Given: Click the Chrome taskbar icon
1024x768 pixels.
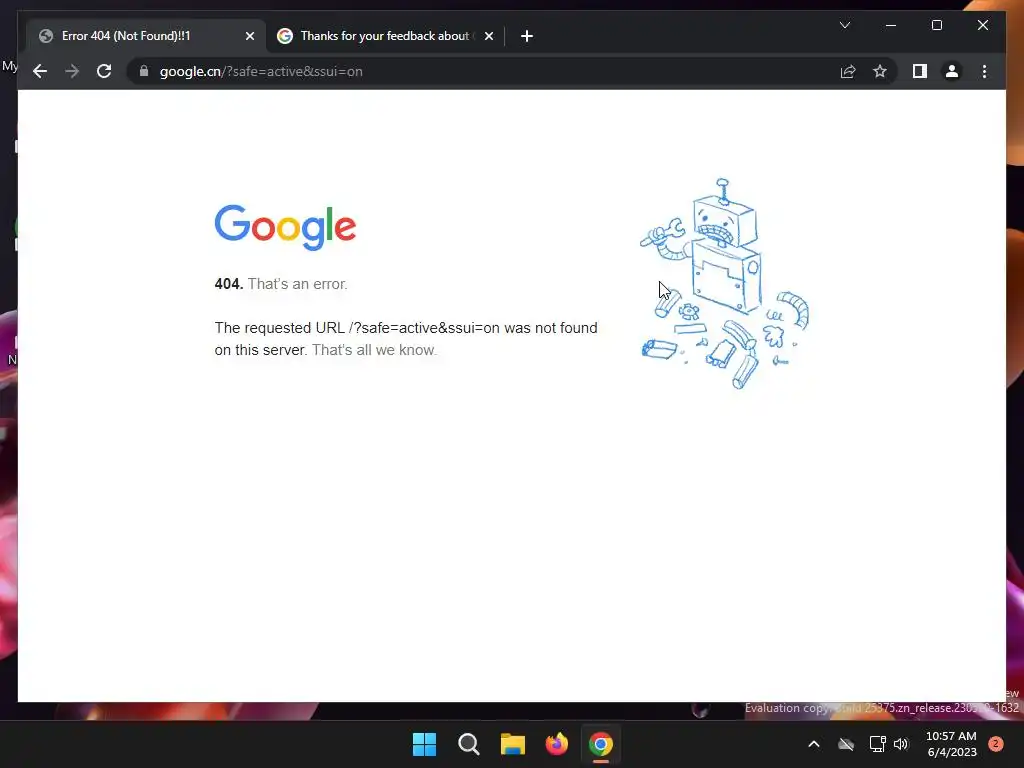Looking at the screenshot, I should click(601, 744).
